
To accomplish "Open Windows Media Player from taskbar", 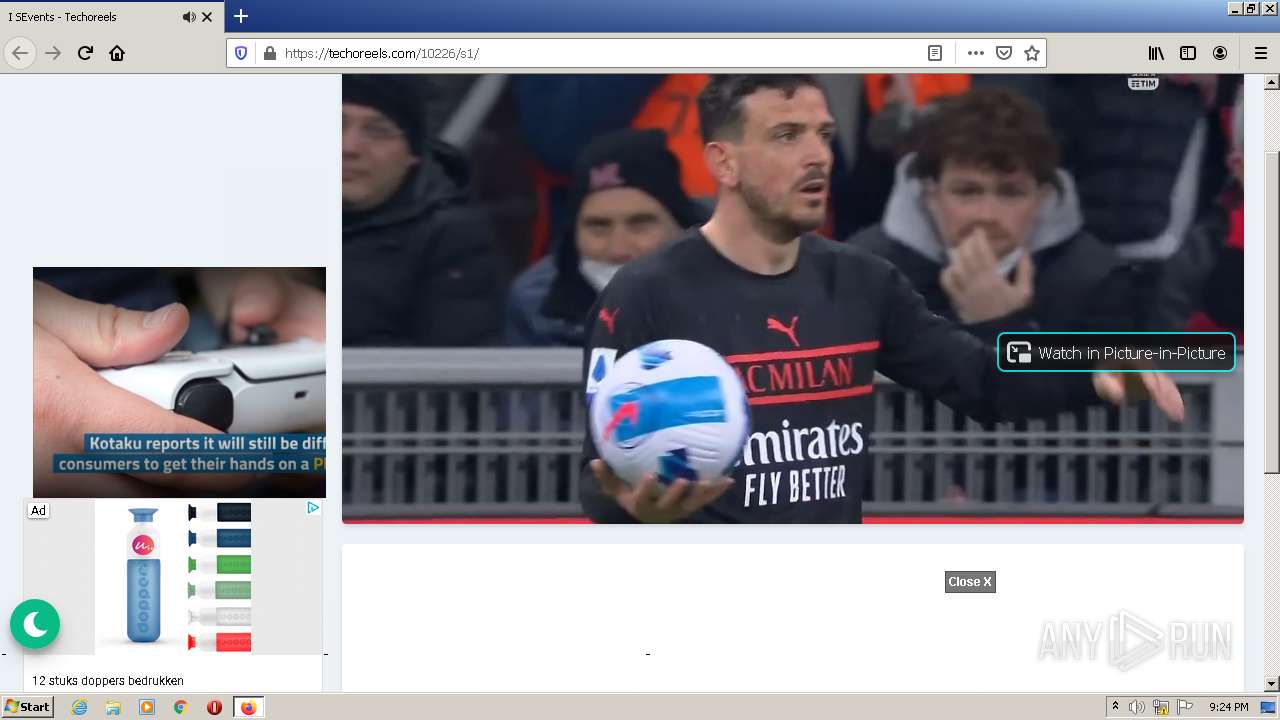I will point(147,707).
